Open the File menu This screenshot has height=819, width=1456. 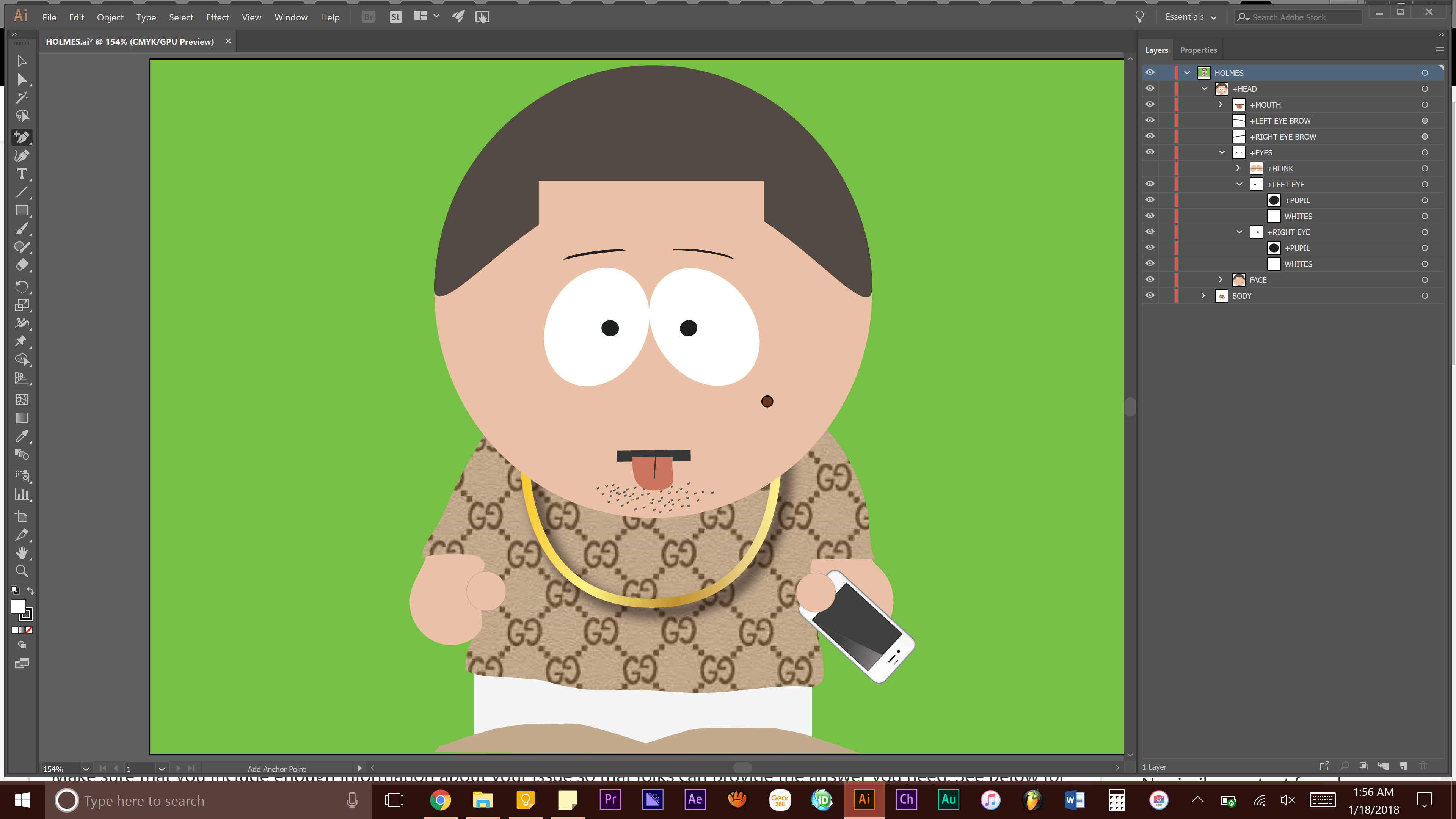pyautogui.click(x=49, y=17)
